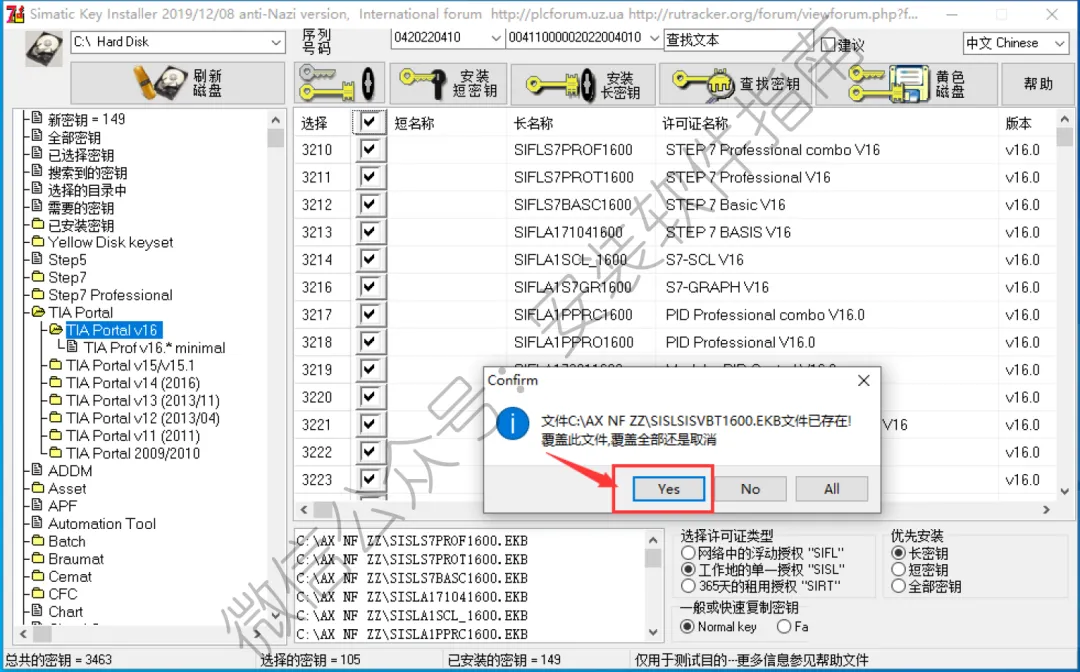Click No in the Confirm dialog
Viewport: 1080px width, 672px height.
(750, 489)
